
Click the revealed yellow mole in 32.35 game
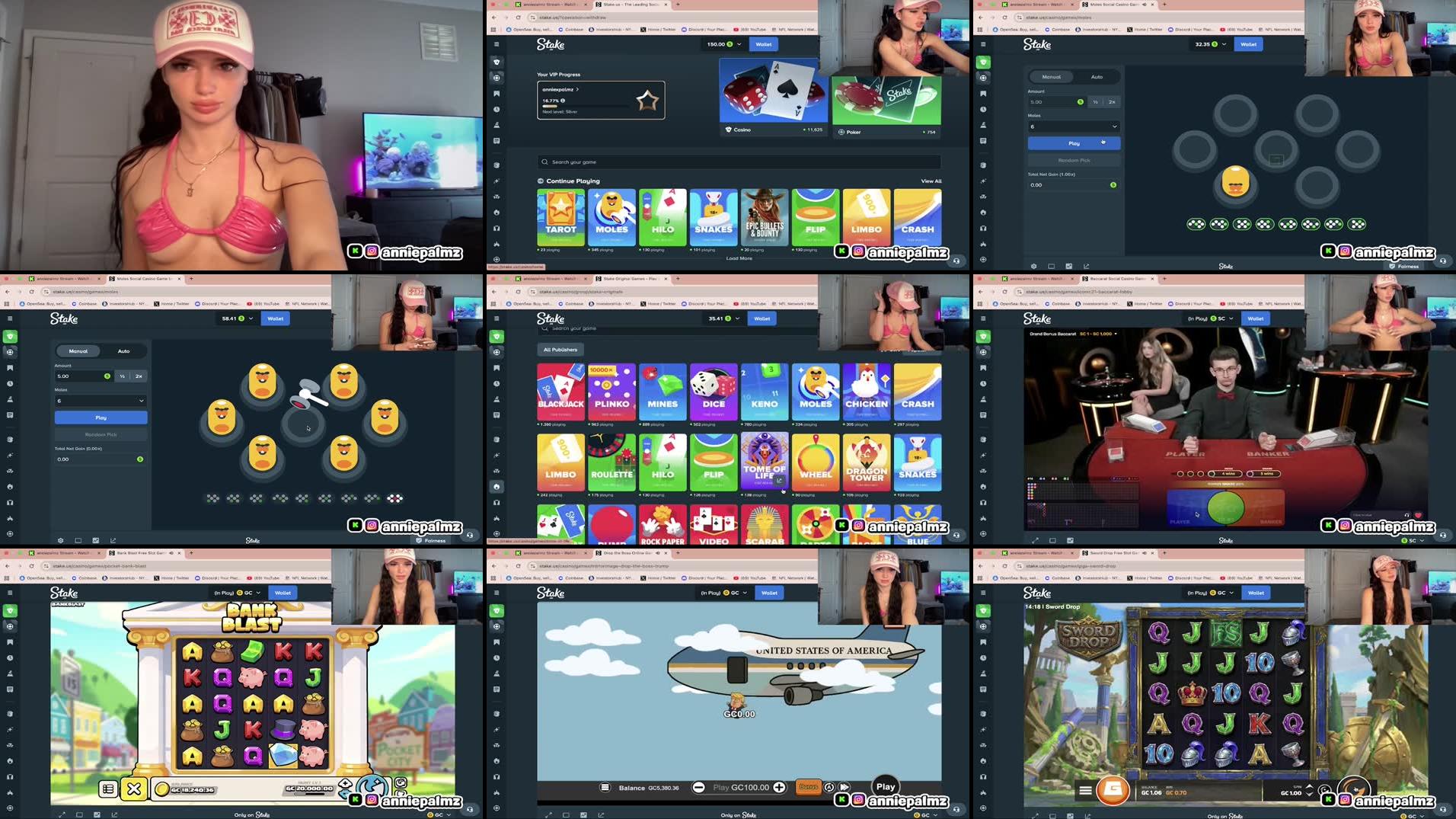point(1235,183)
